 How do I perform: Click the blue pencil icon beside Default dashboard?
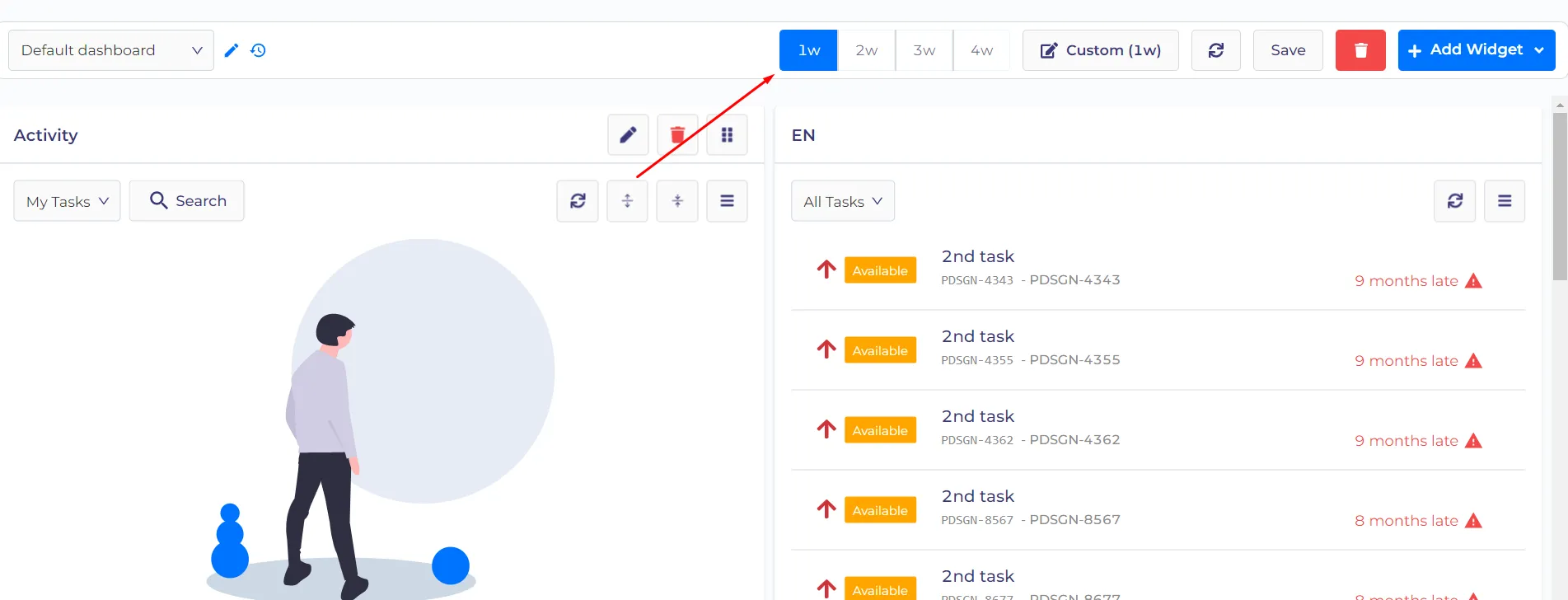click(232, 50)
